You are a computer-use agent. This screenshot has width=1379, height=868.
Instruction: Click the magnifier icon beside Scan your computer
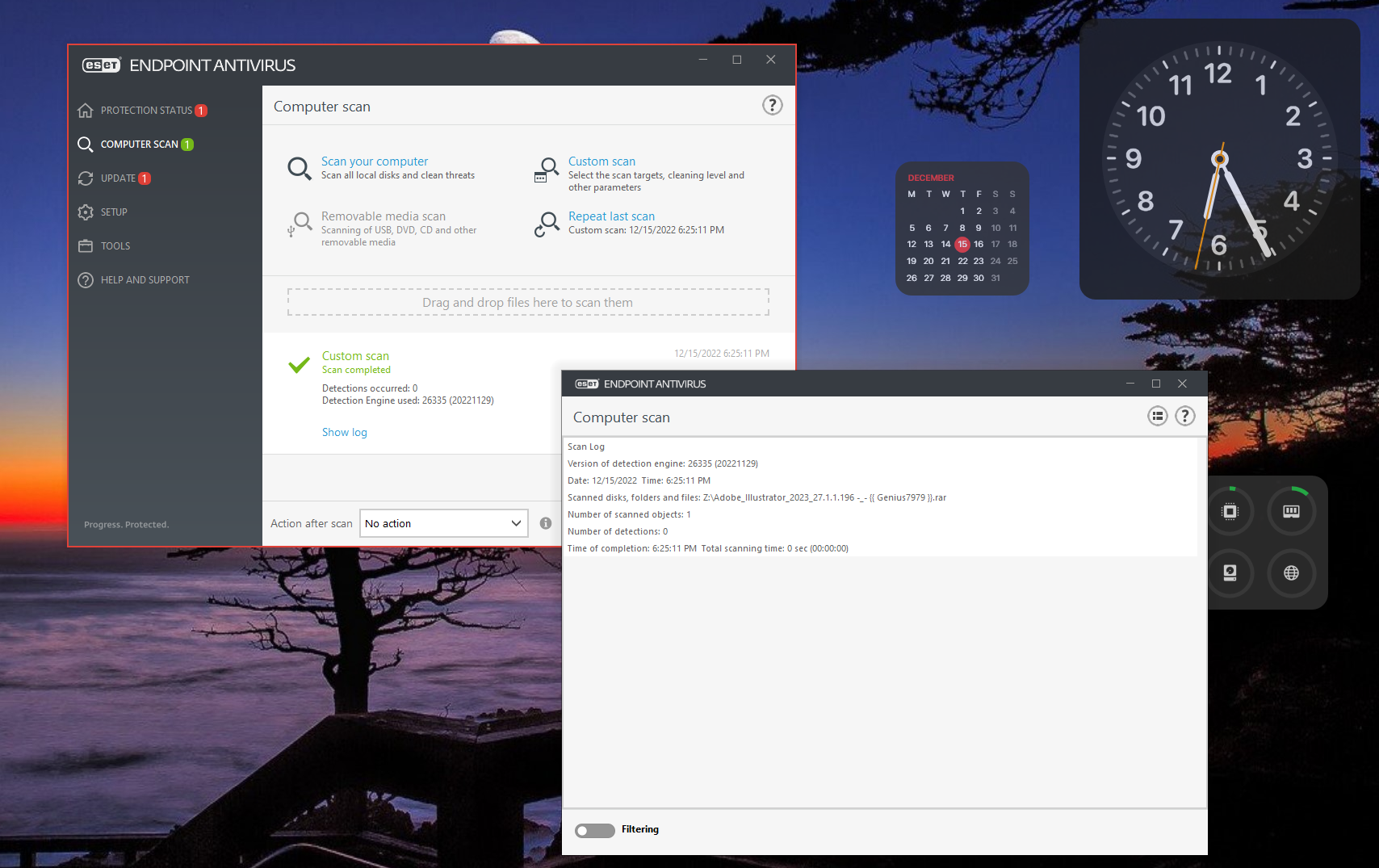click(x=300, y=169)
